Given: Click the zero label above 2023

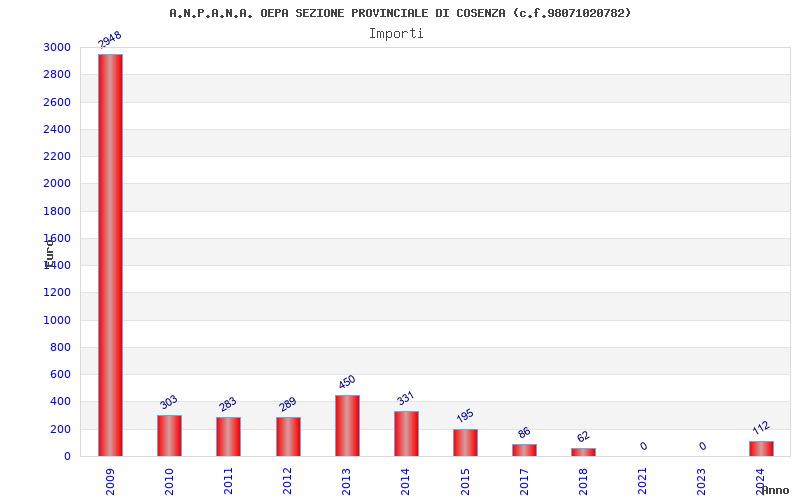Looking at the screenshot, I should pos(703,446).
